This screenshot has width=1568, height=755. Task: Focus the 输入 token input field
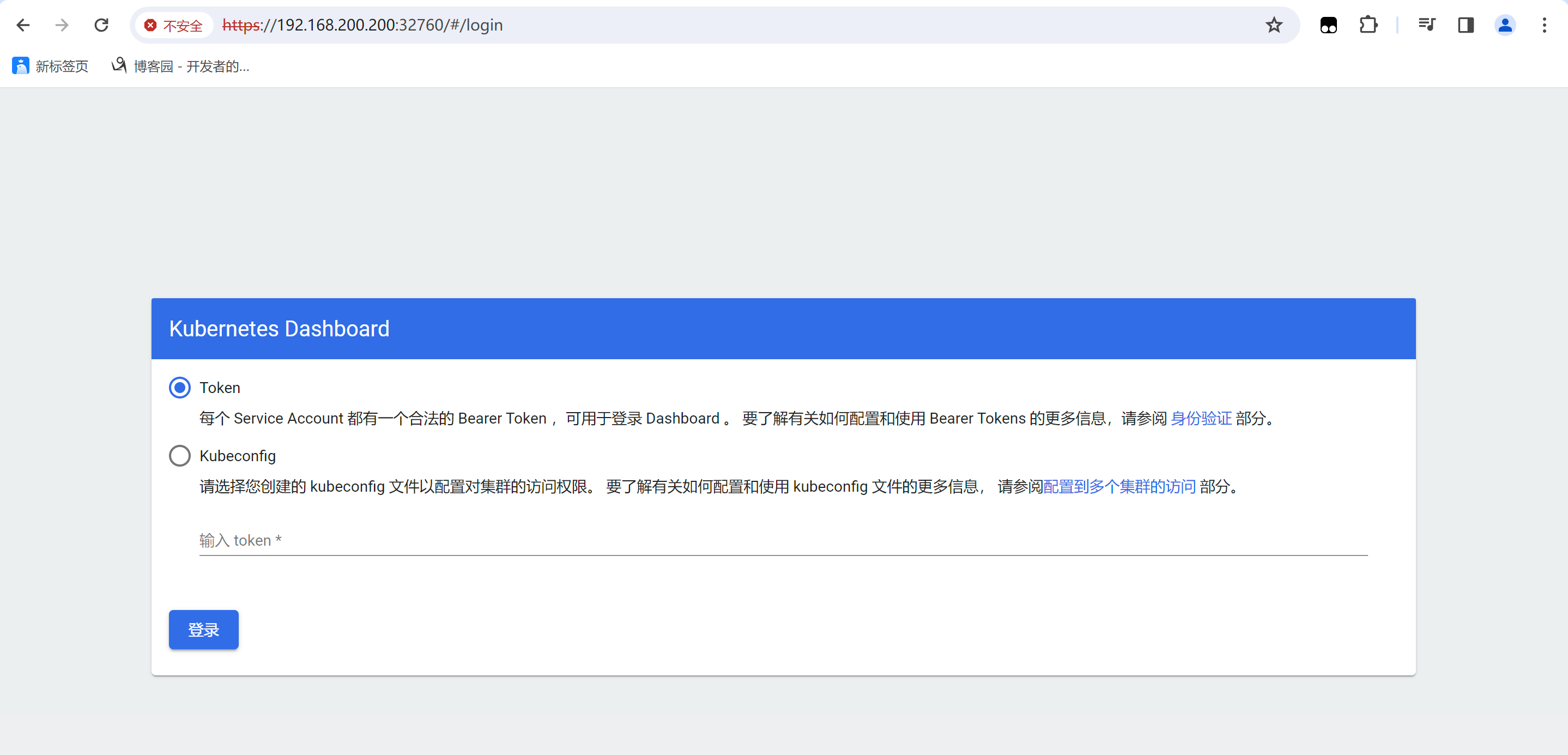coord(783,540)
